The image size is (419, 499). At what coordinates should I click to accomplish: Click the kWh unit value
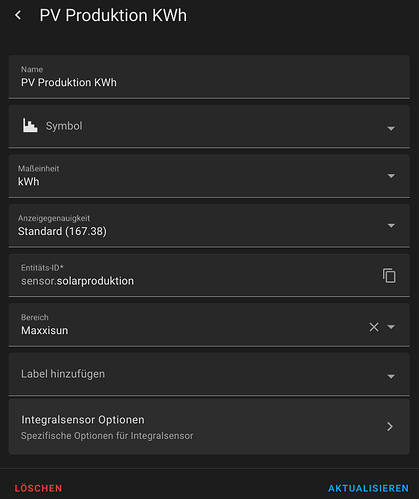click(29, 182)
